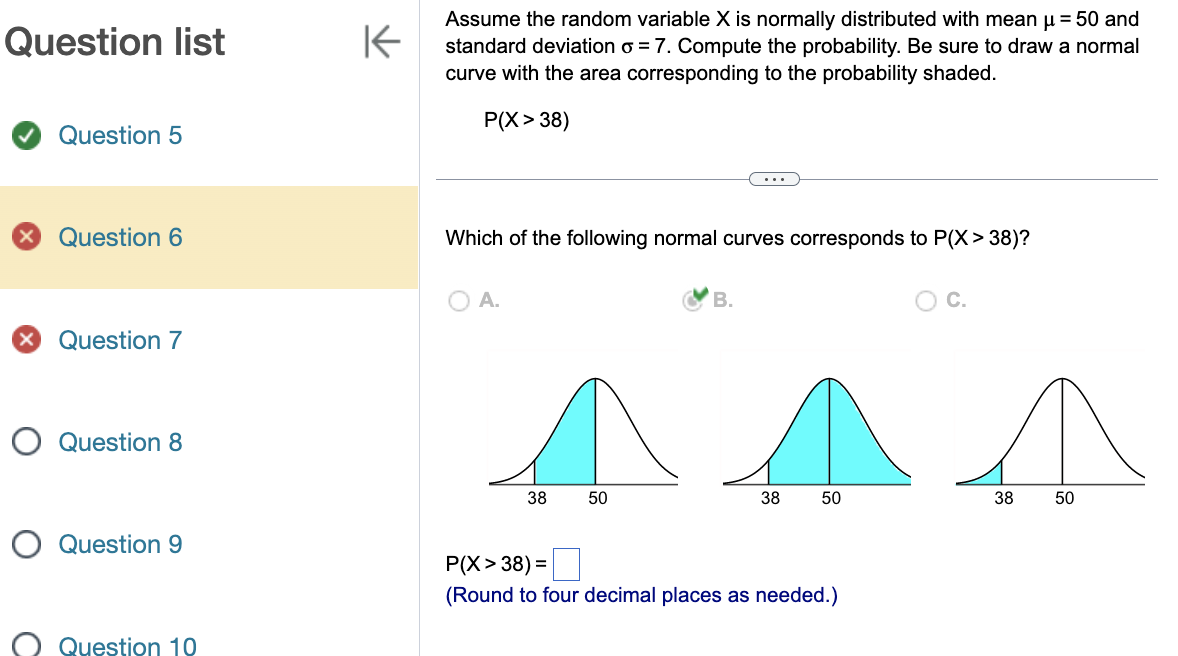The width and height of the screenshot is (1178, 656).
Task: Open Question 8 link
Action: (120, 442)
